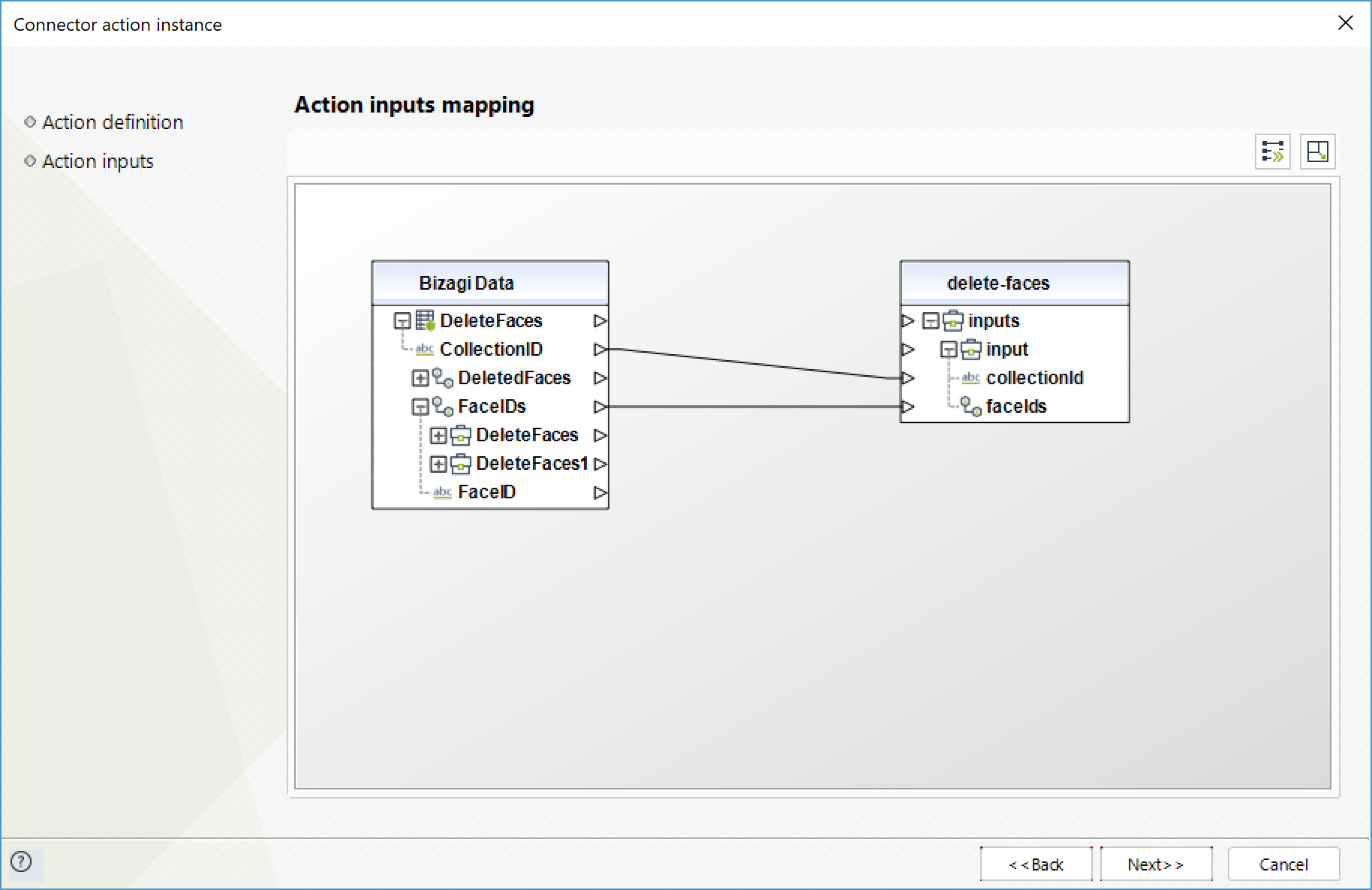This screenshot has height=890, width=1372.
Task: Collapse the FaceIDs collection node
Action: tap(420, 407)
